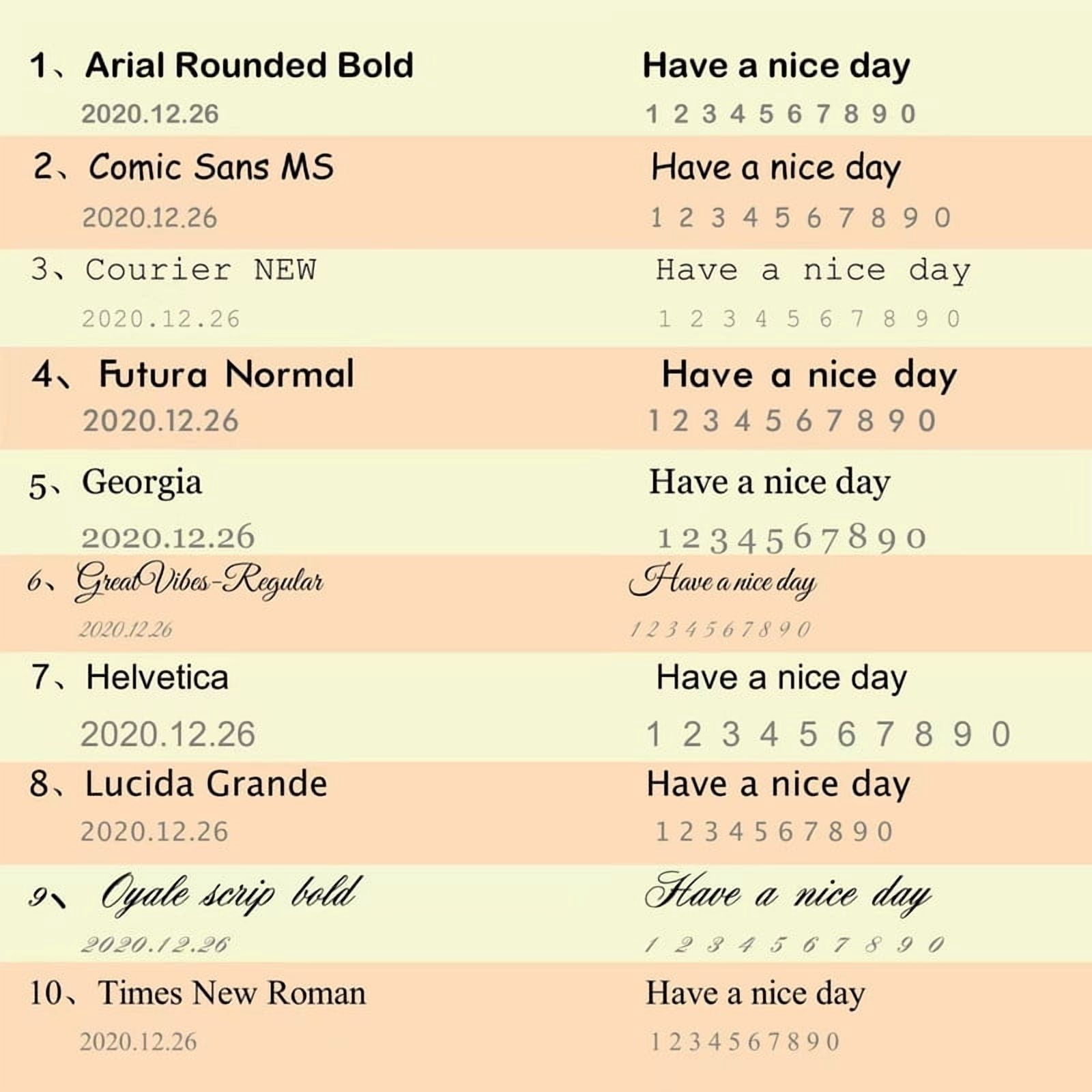Click the Courier 'Have a nice day' sample
This screenshot has width=1092, height=1092.
point(813,271)
